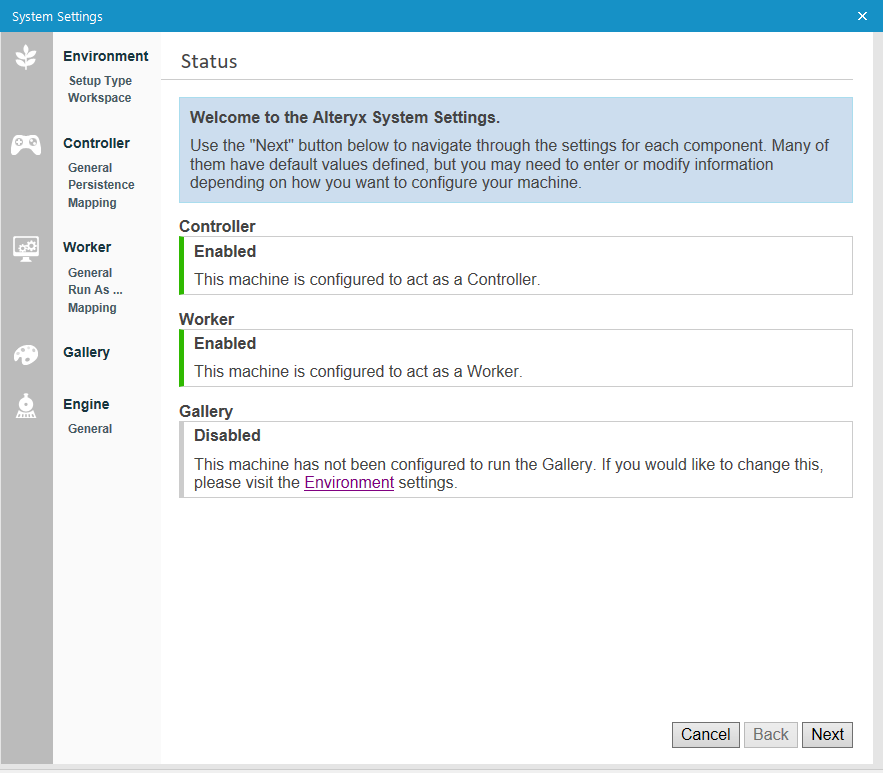
Task: Click the Worker monitor gears icon
Action: (26, 248)
